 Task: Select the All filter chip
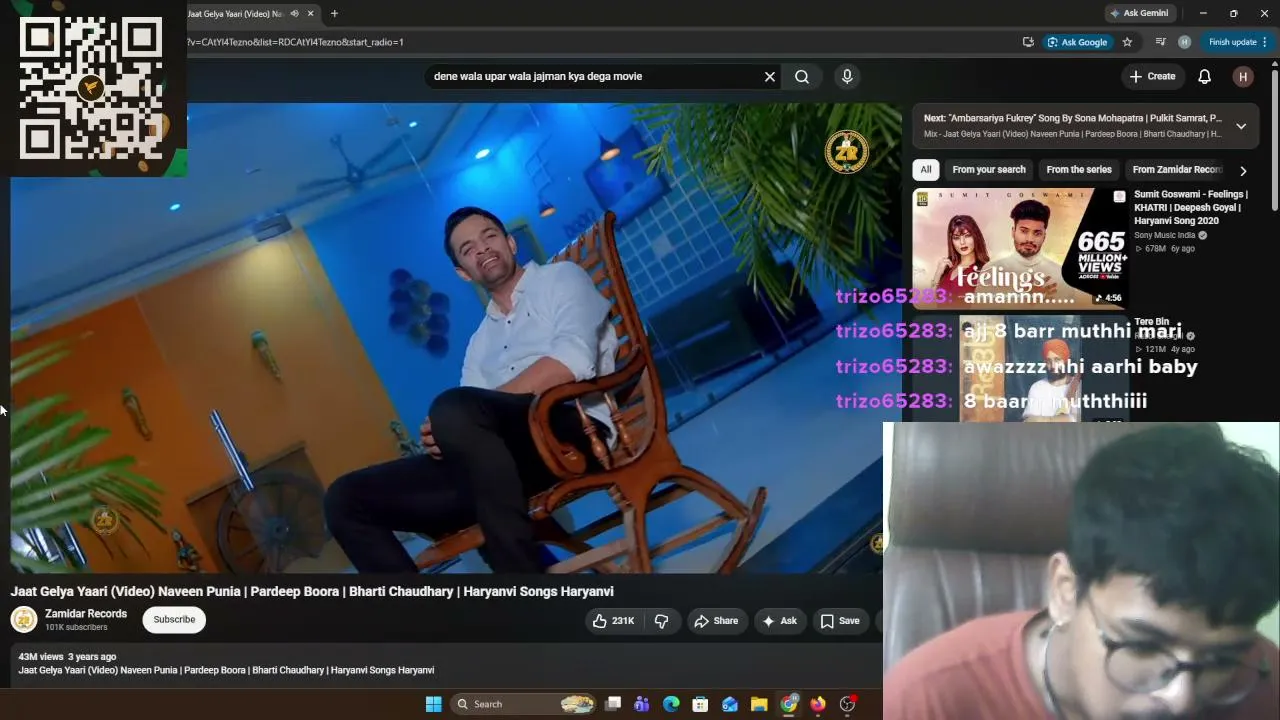pyautogui.click(x=926, y=170)
